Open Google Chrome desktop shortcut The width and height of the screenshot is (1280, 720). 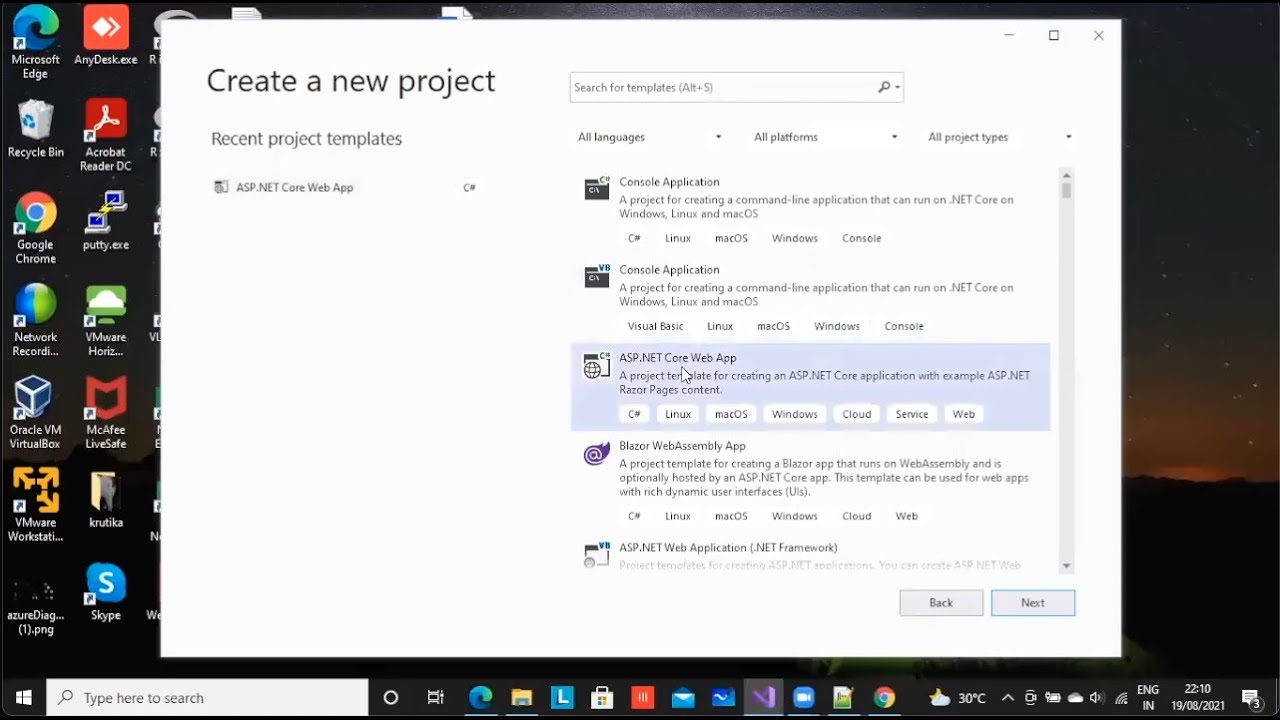[x=35, y=228]
